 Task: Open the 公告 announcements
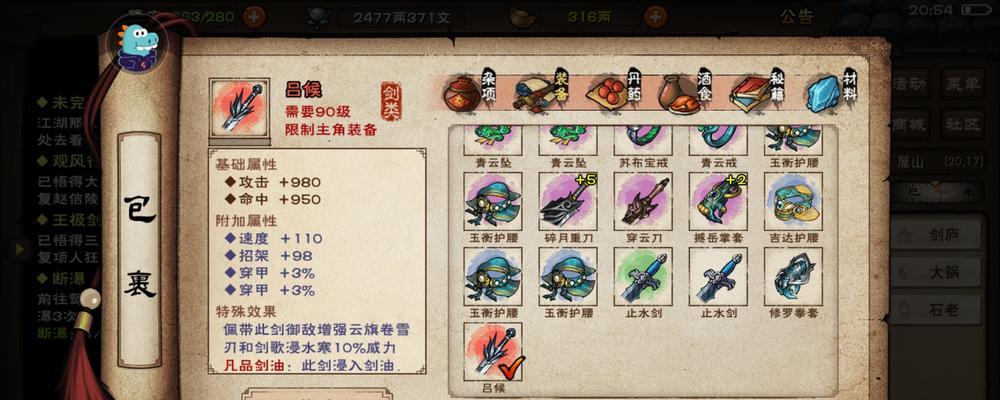797,17
